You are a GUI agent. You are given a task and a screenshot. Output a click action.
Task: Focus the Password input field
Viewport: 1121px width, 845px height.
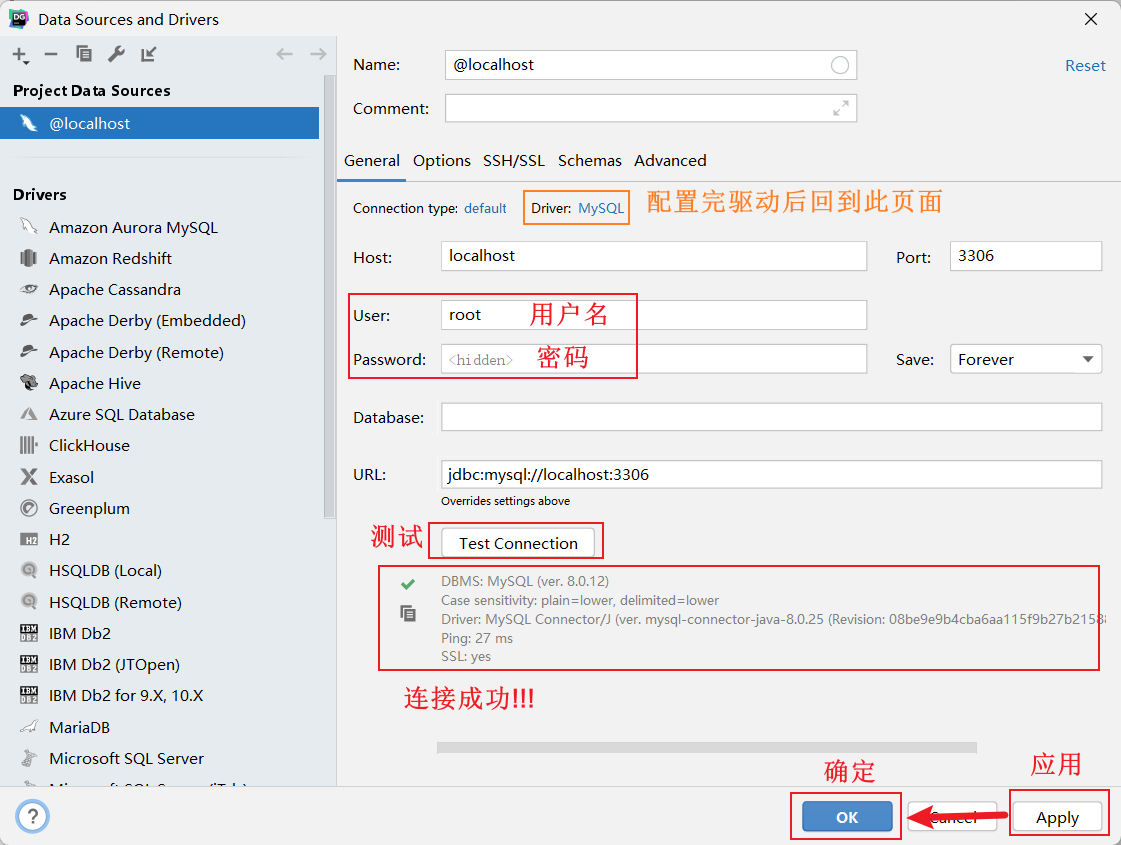click(653, 359)
